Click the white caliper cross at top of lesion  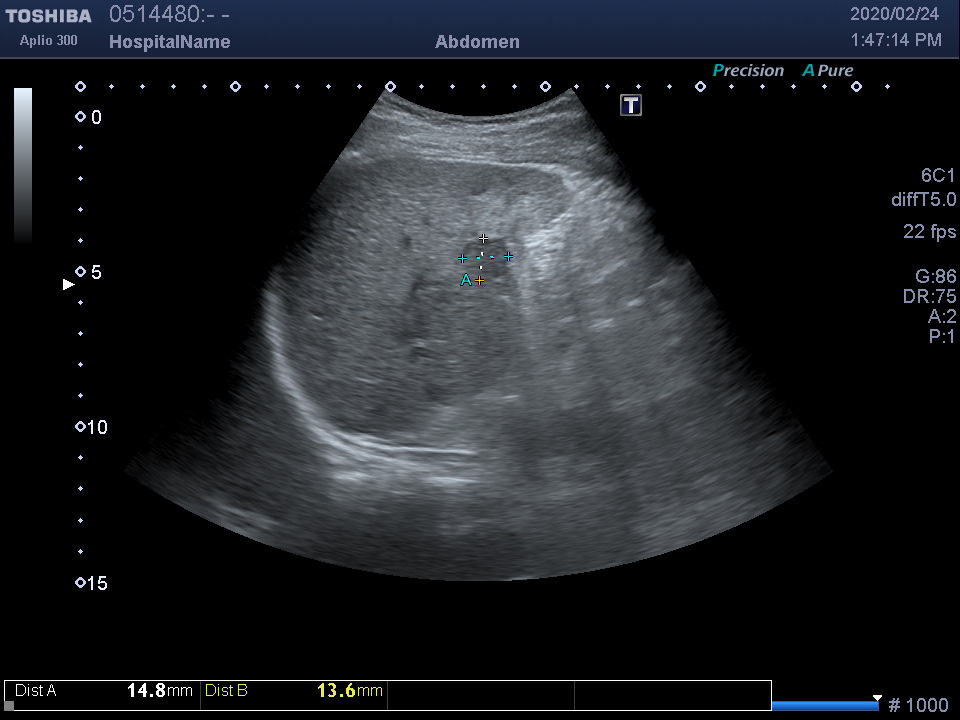click(x=484, y=238)
